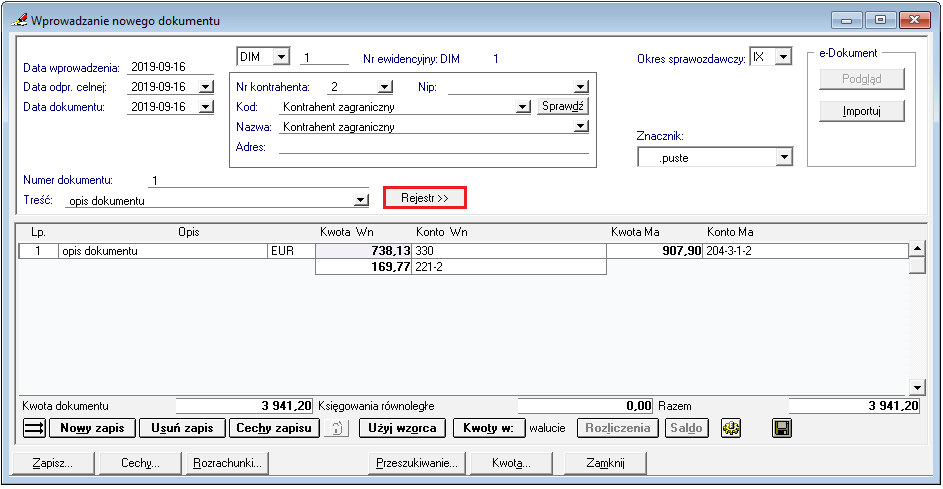Click the Kwoty w: button

click(x=489, y=428)
